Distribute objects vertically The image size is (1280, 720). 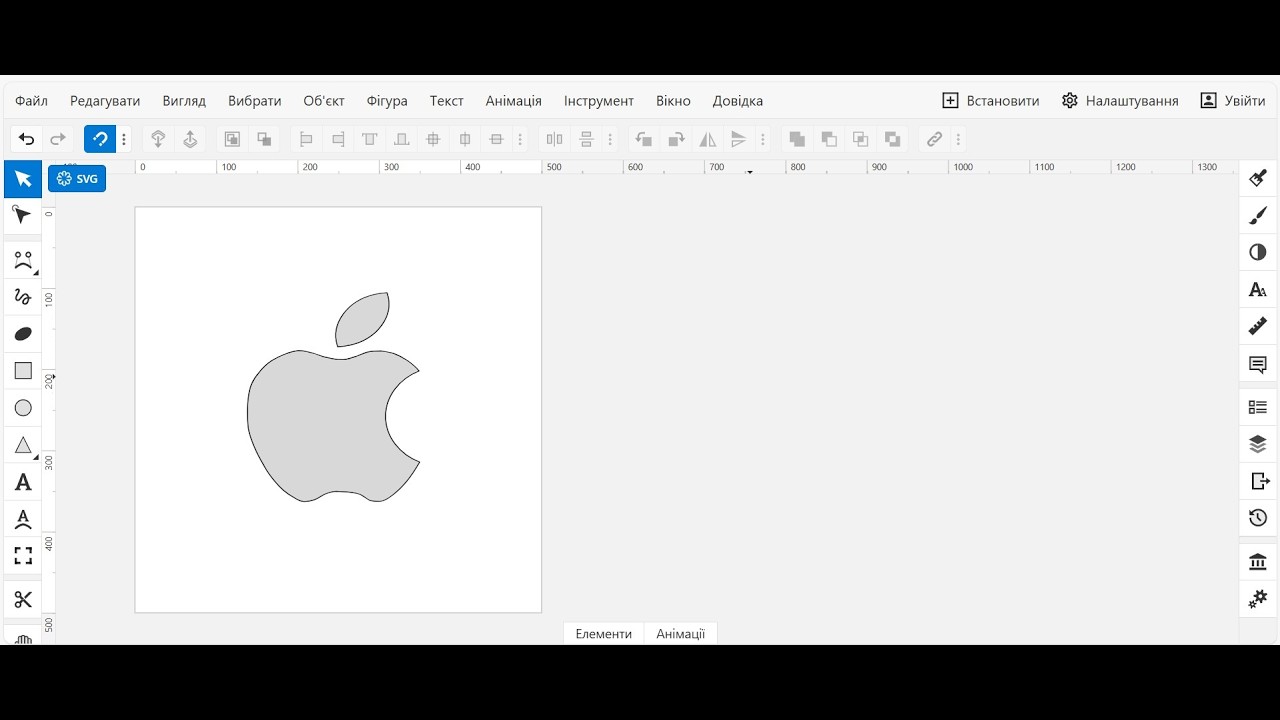click(x=586, y=139)
